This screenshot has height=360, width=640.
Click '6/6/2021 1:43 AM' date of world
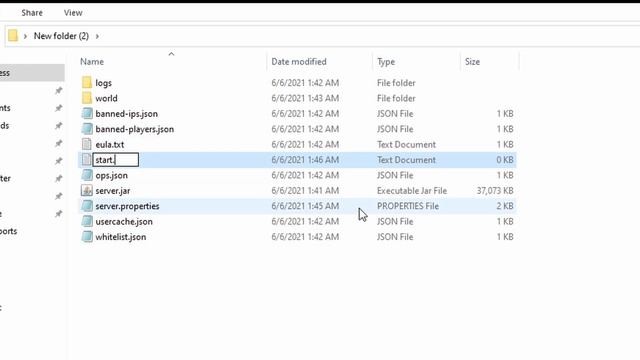pyautogui.click(x=305, y=98)
